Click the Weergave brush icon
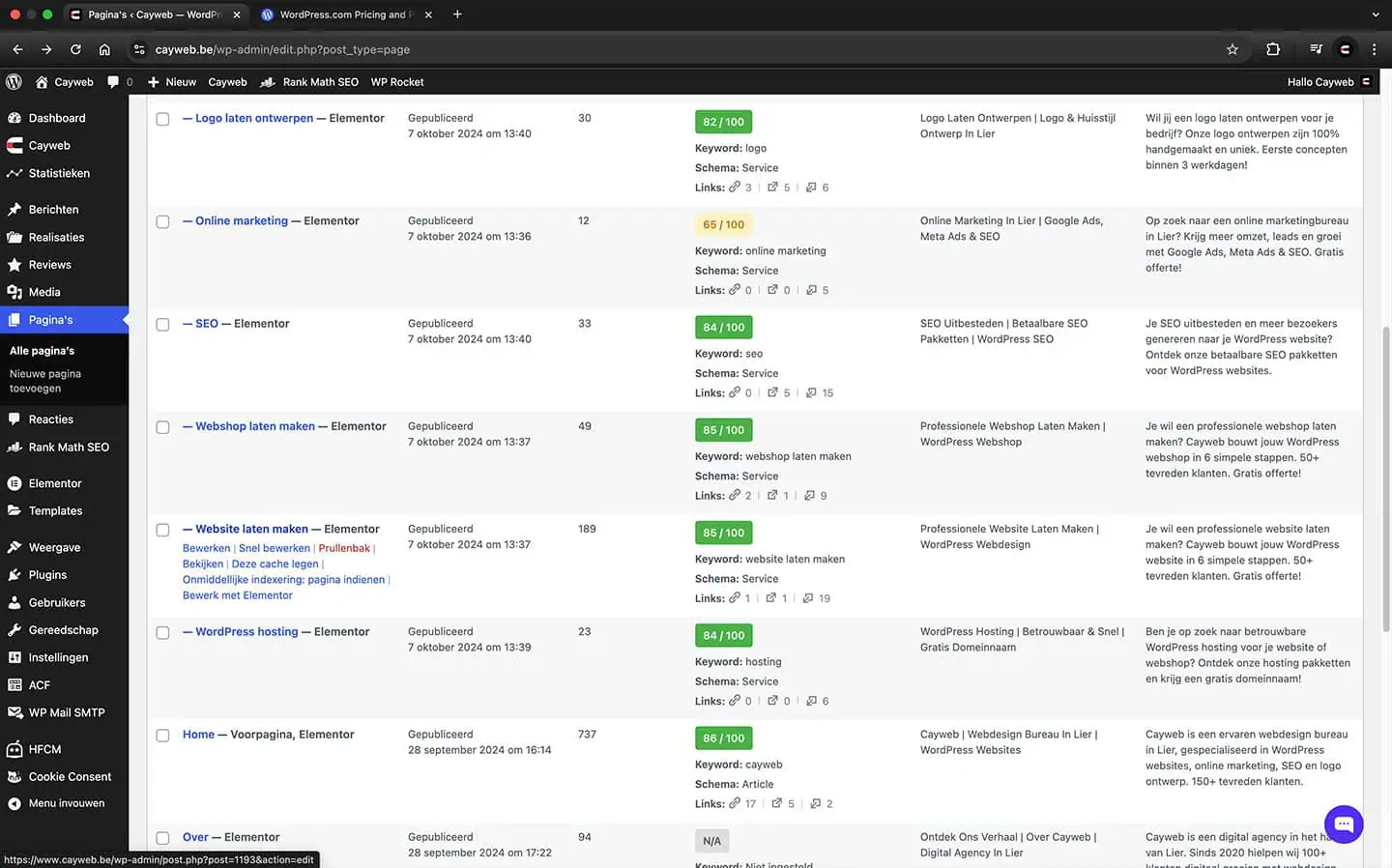Screen dimensions: 1392x868 [14, 547]
